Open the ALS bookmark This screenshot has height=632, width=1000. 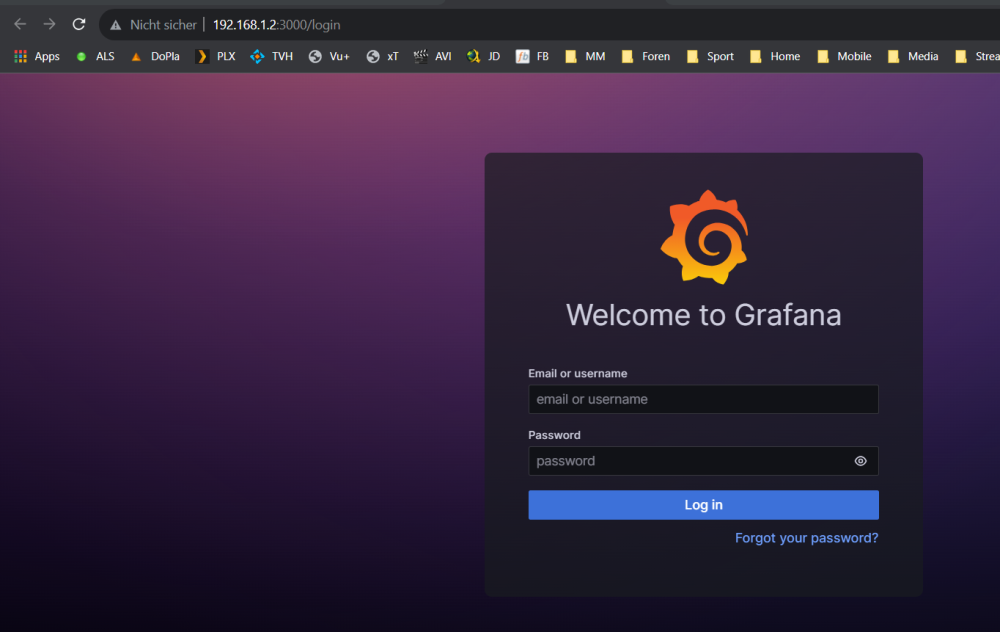[96, 56]
